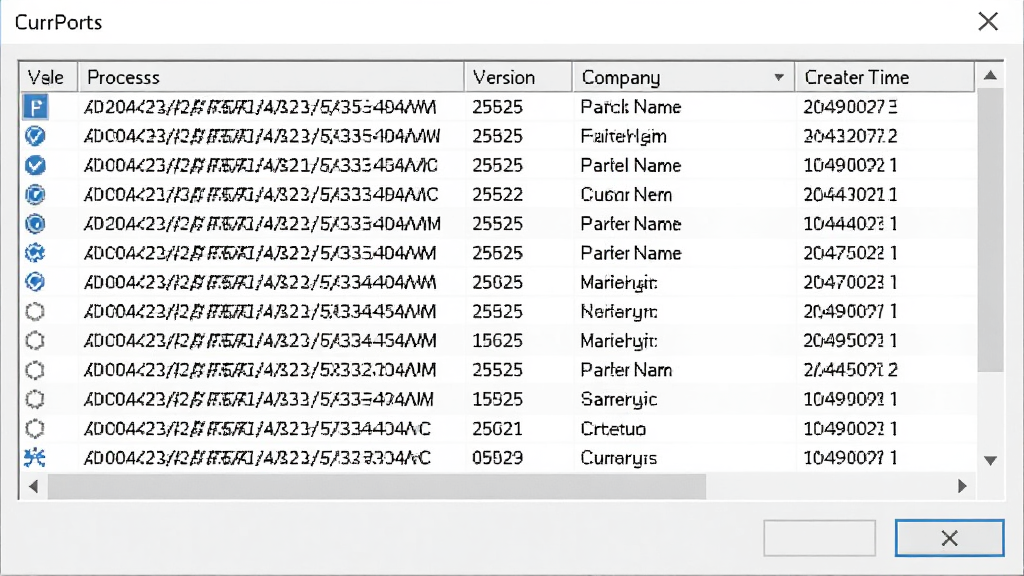
Task: Click the creation time 20432077 2
Action: (850, 136)
